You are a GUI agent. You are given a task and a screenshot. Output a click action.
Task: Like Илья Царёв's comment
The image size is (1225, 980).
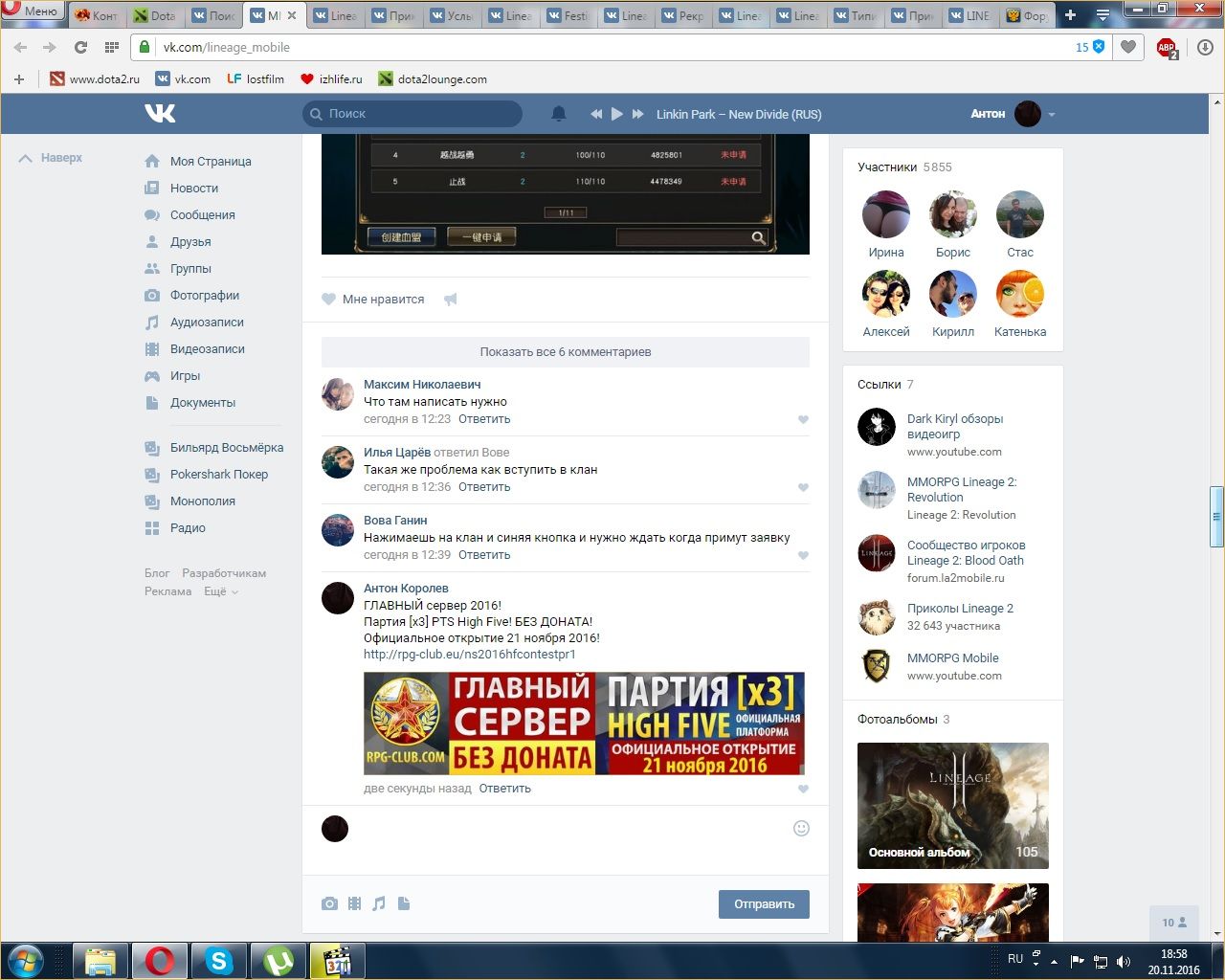click(803, 487)
